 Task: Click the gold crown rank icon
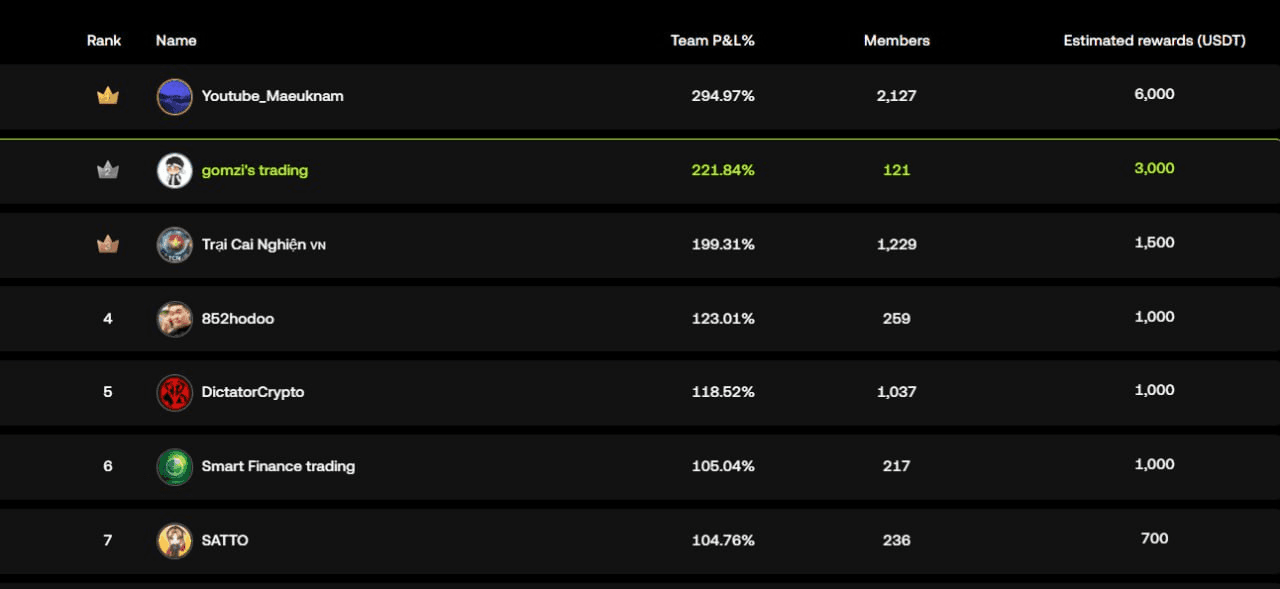point(107,96)
